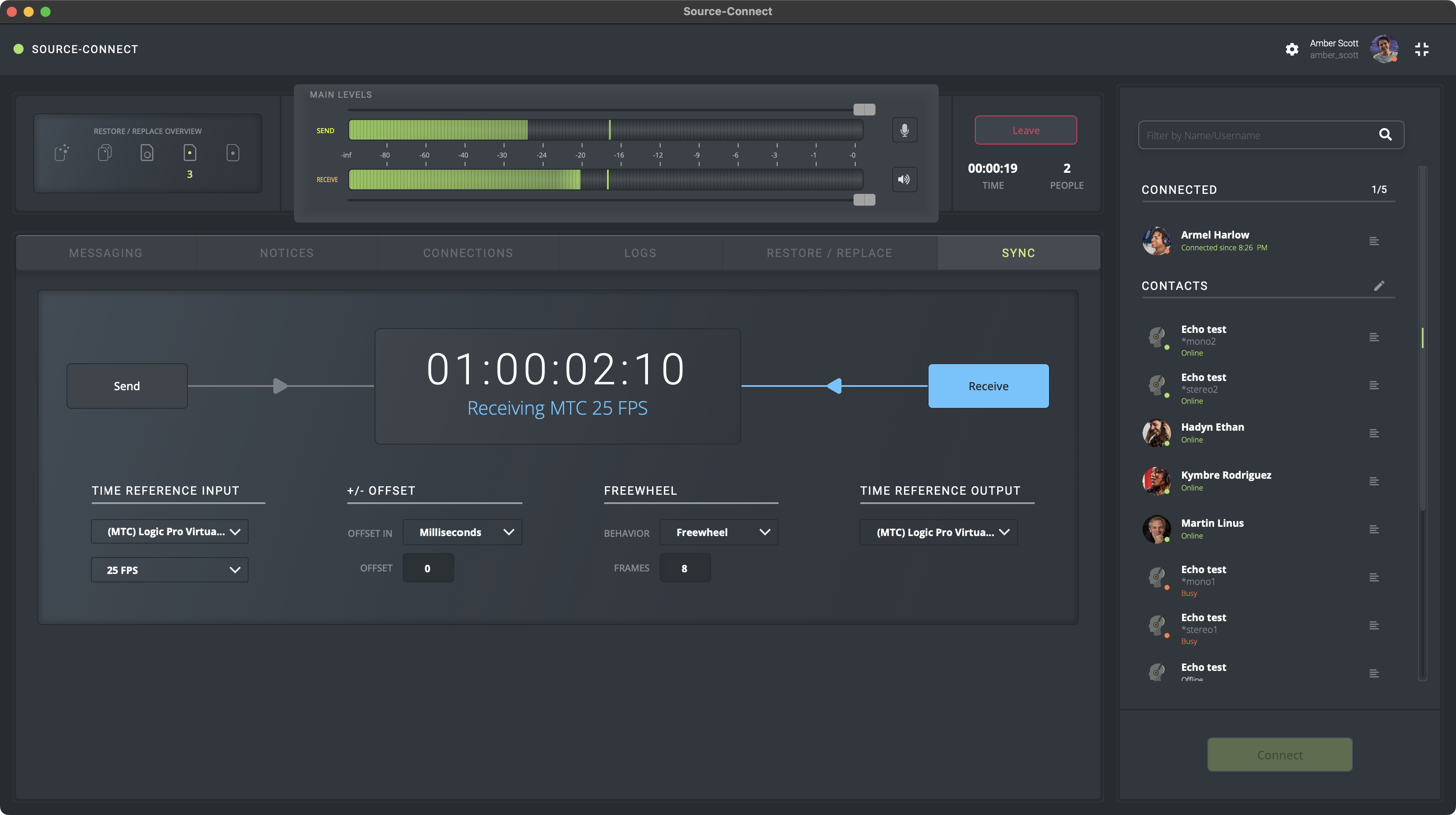Image resolution: width=1456 pixels, height=815 pixels.
Task: Toggle the Send sync mode
Action: 127,386
